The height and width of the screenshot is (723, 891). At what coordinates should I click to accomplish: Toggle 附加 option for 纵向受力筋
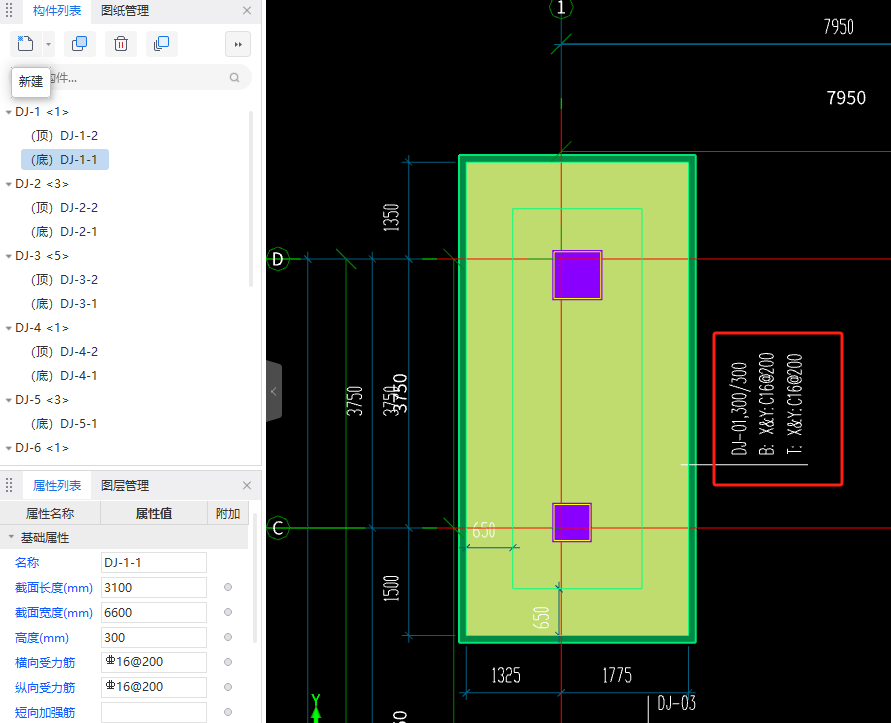[228, 687]
